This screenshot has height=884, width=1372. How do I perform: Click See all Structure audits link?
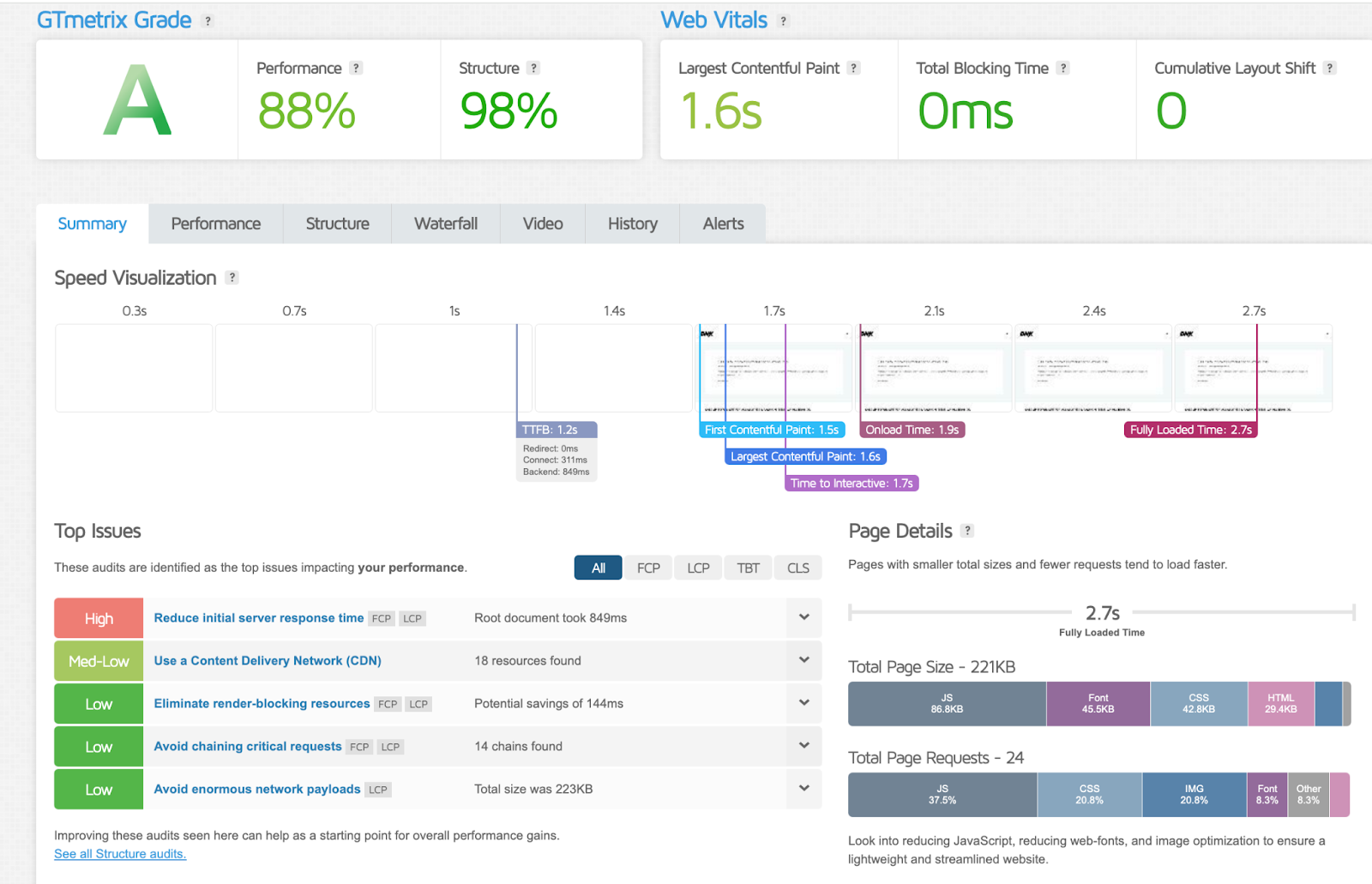coord(120,854)
